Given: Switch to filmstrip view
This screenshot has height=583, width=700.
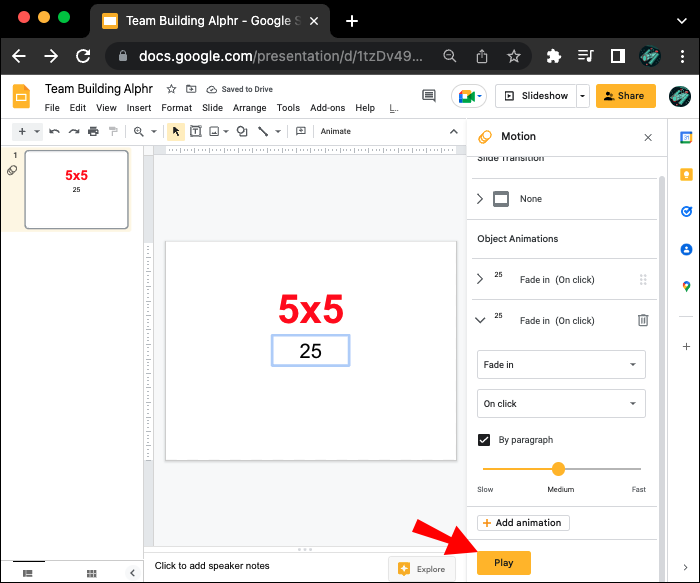Looking at the screenshot, I should [x=28, y=573].
